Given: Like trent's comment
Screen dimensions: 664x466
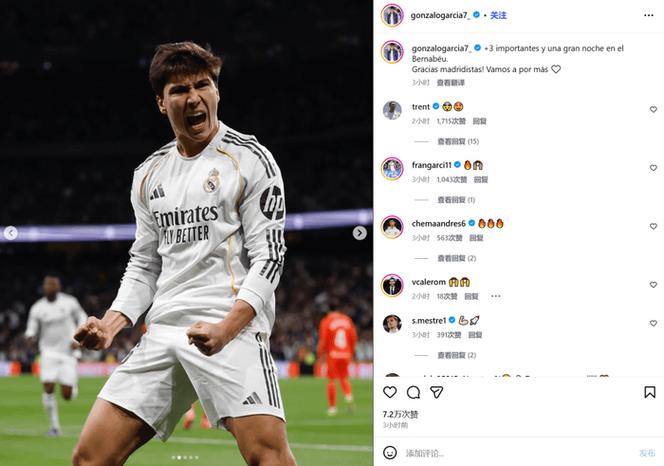Looking at the screenshot, I should click(x=653, y=109).
